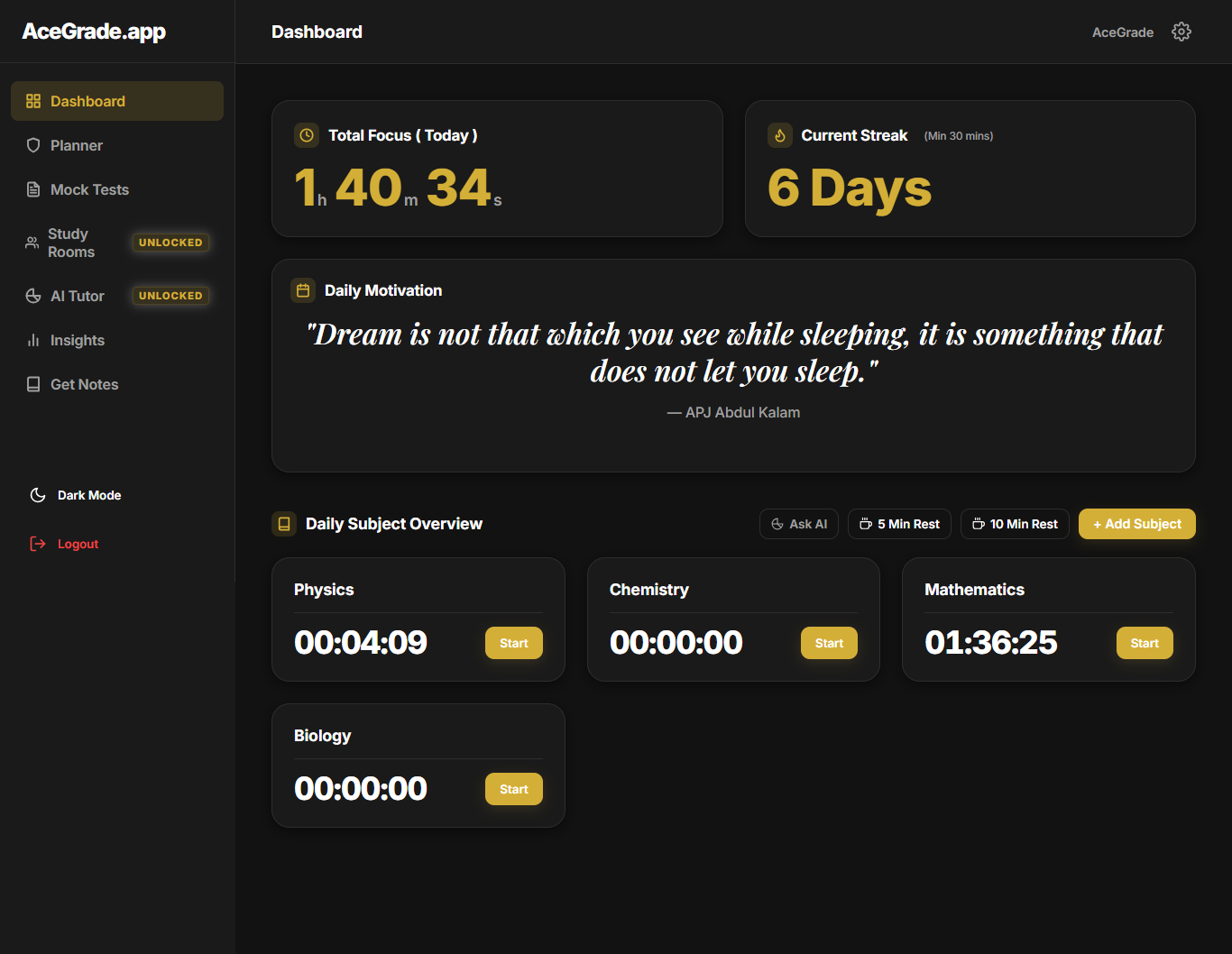
Task: Click the Physics time 00:04:09
Action: pos(361,643)
